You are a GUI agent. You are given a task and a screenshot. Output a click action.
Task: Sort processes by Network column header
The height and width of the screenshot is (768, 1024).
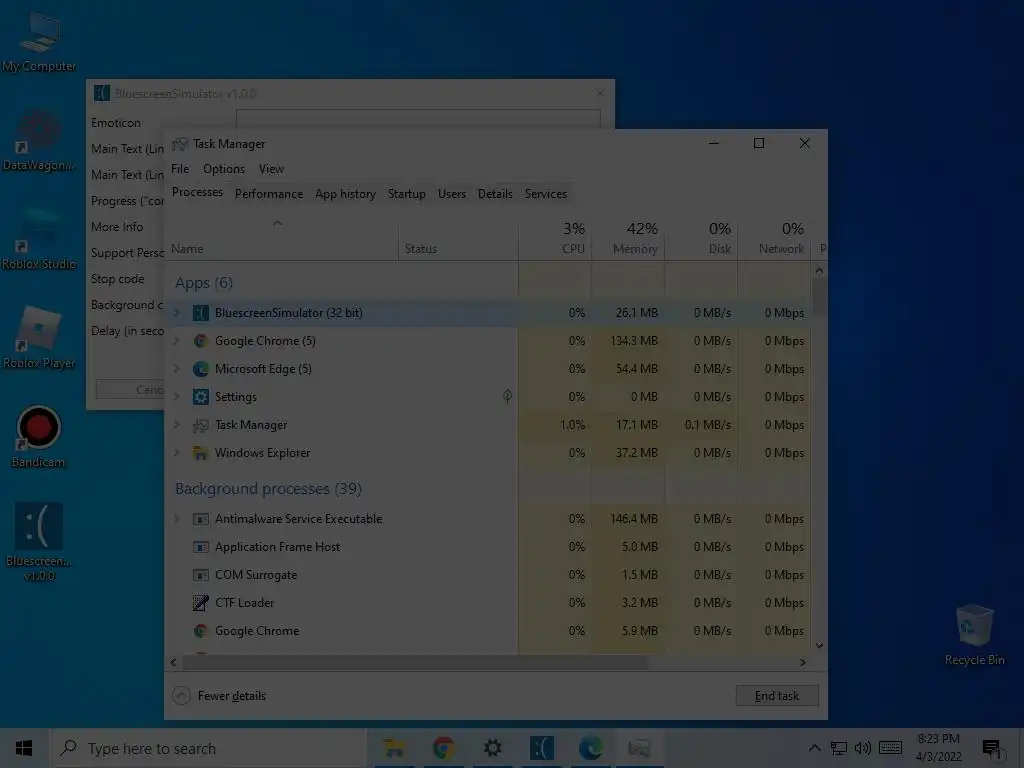click(775, 239)
